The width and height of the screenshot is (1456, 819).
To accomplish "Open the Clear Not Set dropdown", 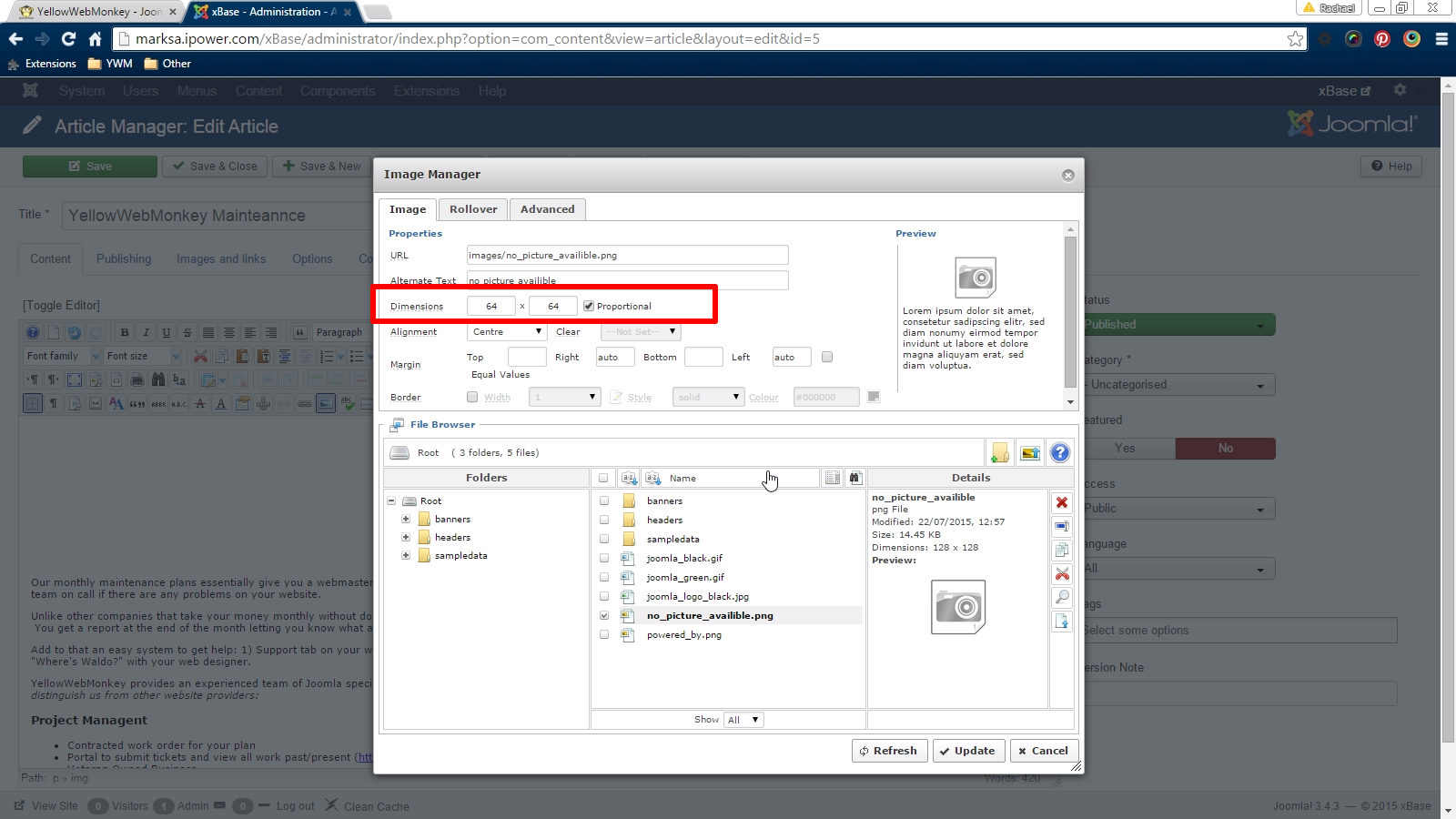I will pos(641,331).
